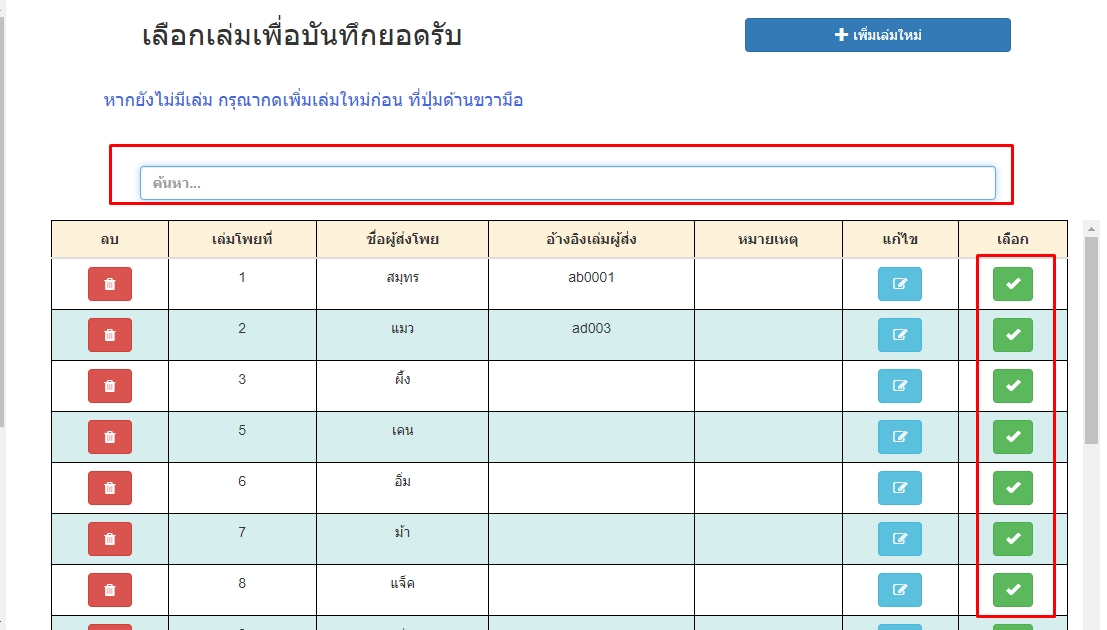Open edit for book number 3
The width and height of the screenshot is (1107, 630).
pos(899,386)
